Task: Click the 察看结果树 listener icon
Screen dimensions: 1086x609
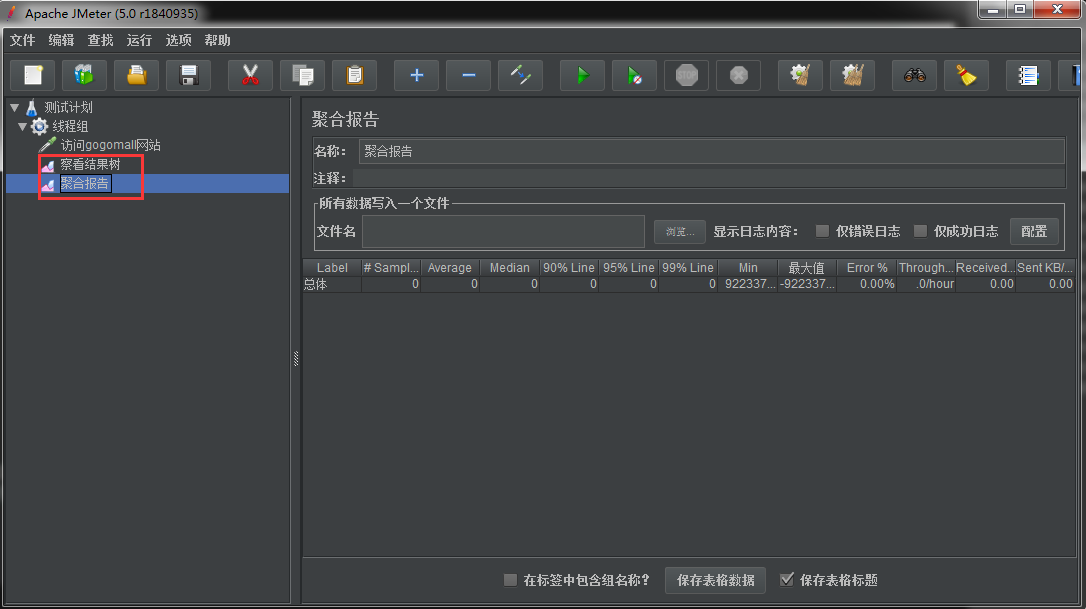Action: (48, 165)
